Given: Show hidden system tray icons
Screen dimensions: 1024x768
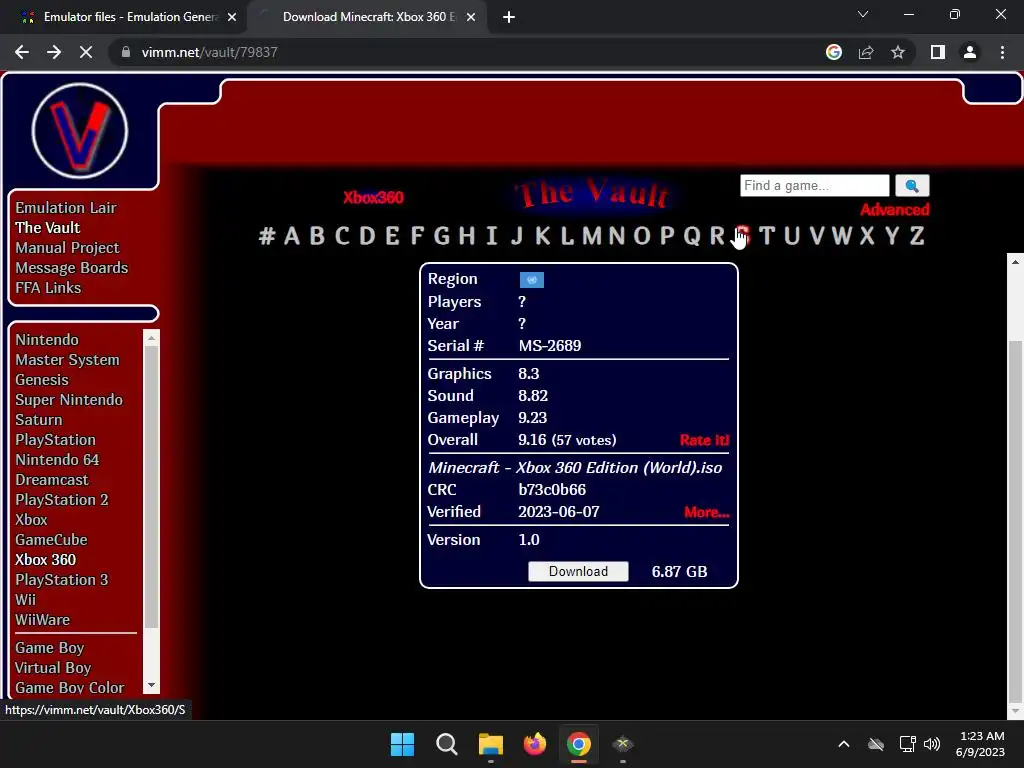Looking at the screenshot, I should 844,744.
